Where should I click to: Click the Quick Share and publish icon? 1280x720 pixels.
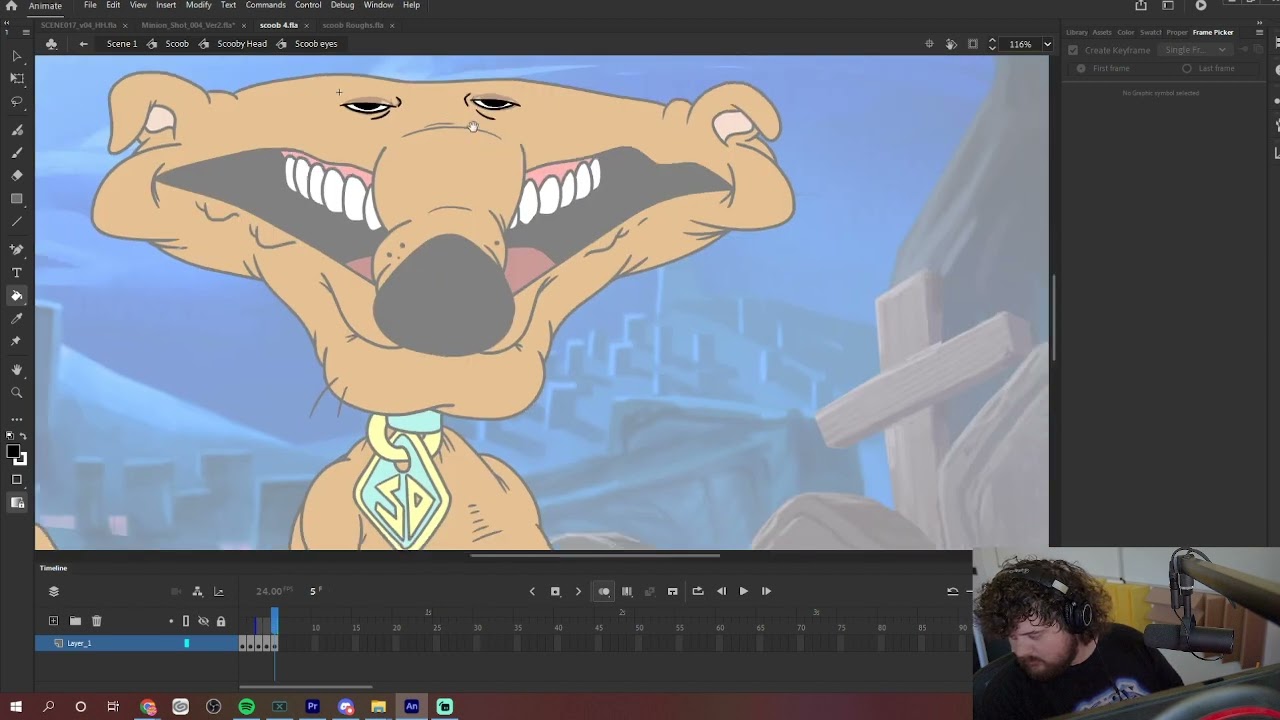click(1141, 5)
